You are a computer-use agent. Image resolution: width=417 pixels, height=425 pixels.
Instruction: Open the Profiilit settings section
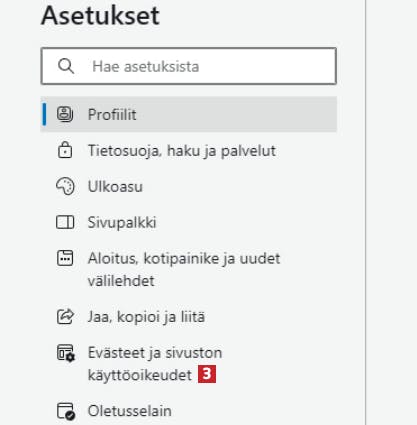(x=189, y=114)
